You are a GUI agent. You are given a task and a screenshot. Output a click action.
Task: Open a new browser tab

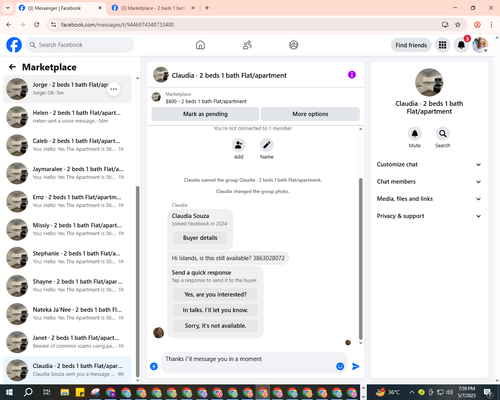[207, 8]
